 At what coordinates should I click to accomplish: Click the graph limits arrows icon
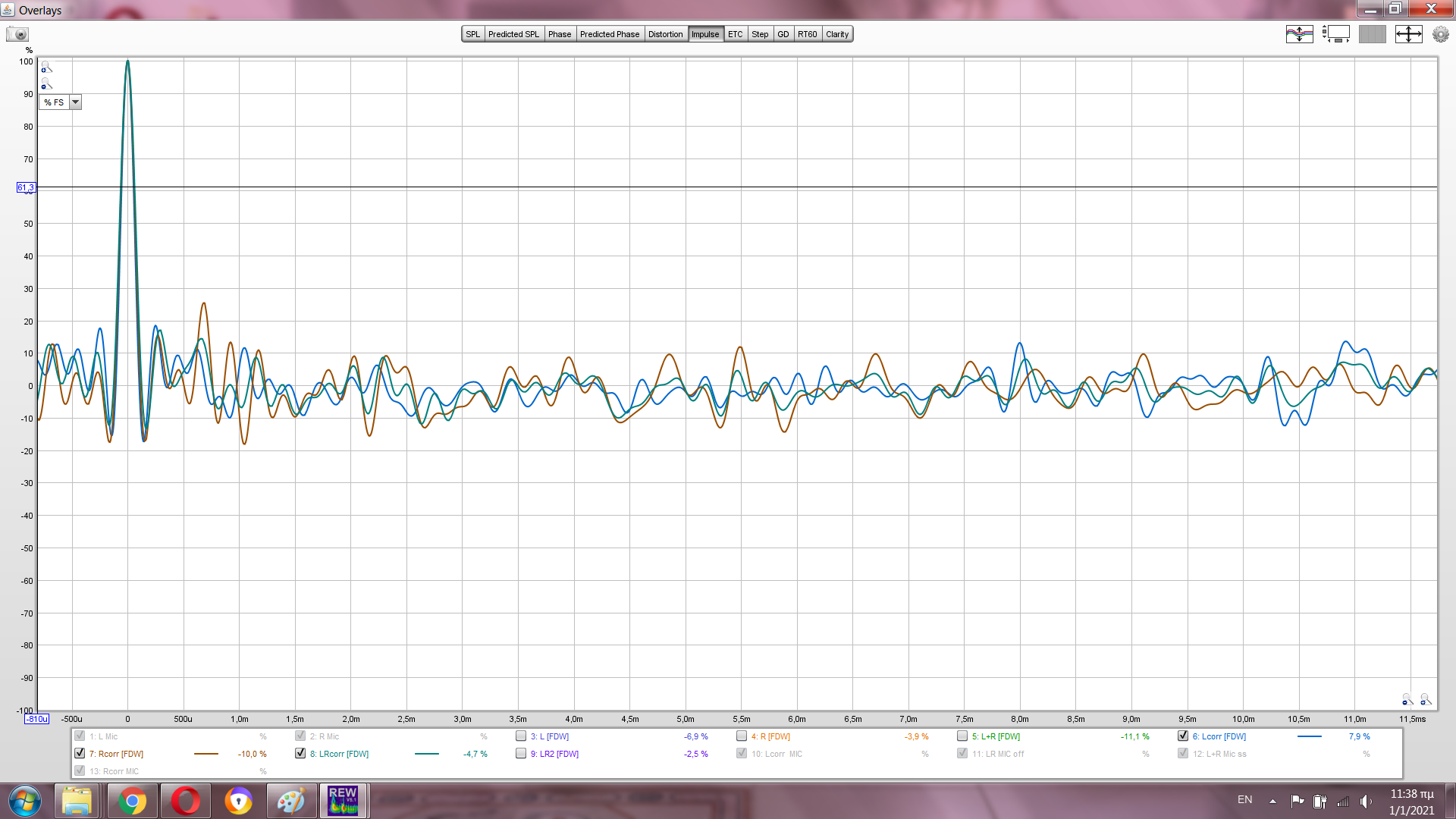(1408, 34)
